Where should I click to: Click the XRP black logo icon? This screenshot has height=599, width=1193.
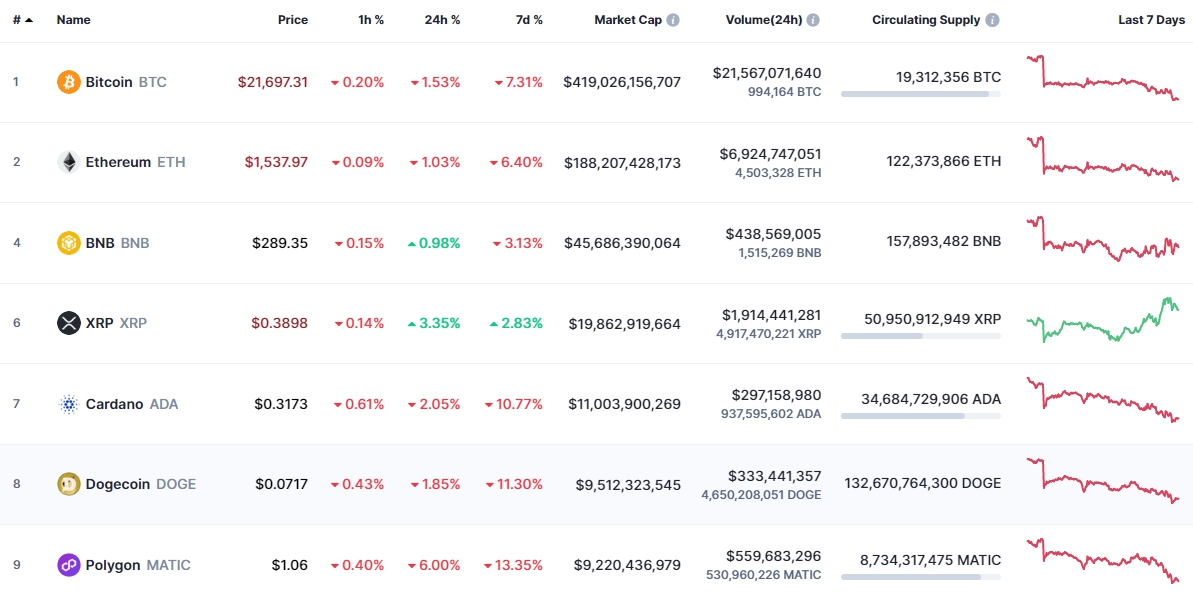68,323
